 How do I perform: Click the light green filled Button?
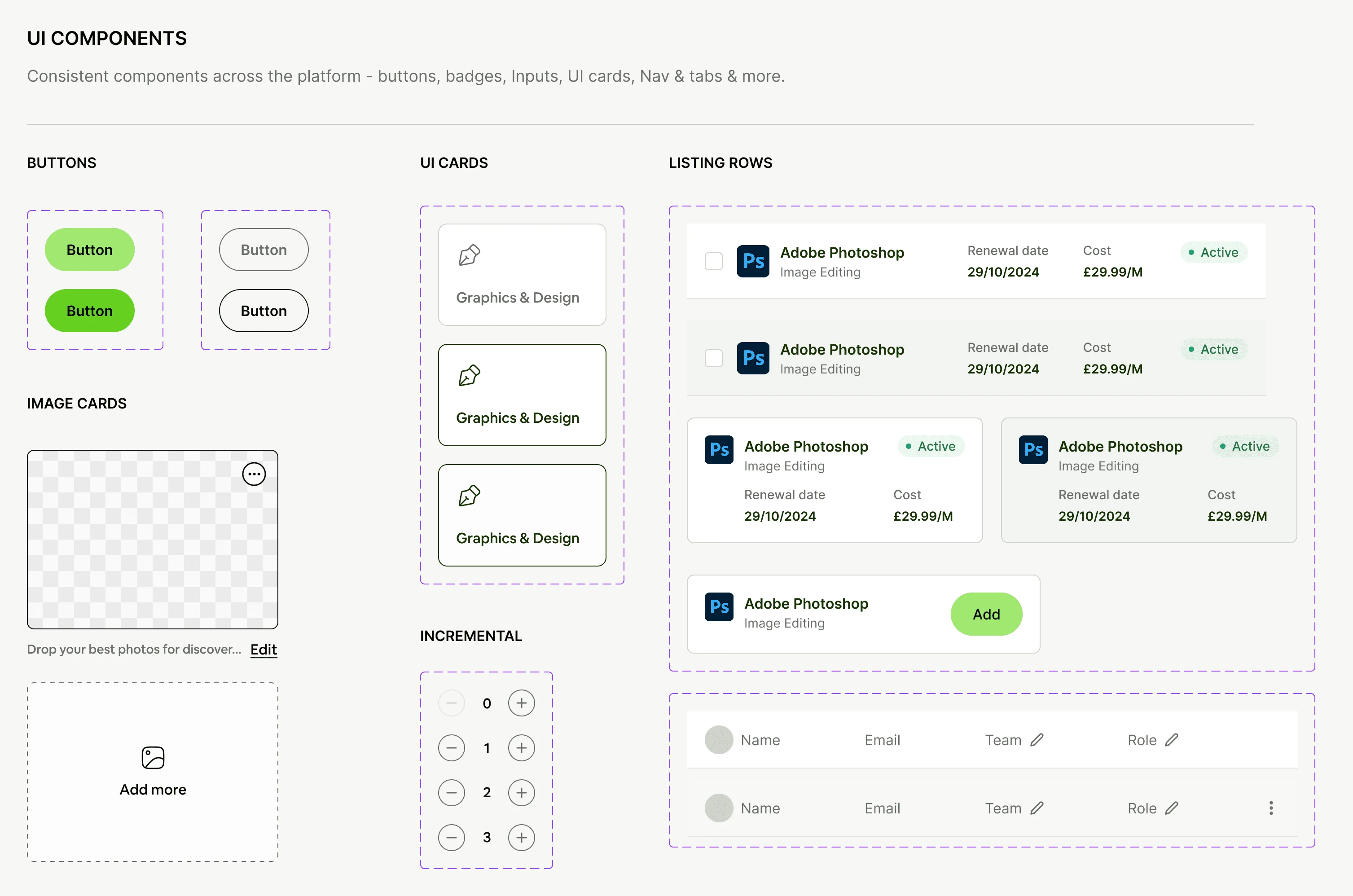(90, 250)
